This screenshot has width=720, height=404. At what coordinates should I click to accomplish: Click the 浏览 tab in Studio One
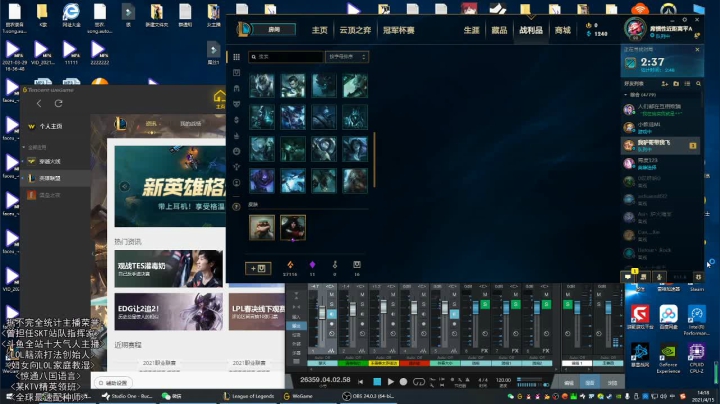tap(612, 382)
